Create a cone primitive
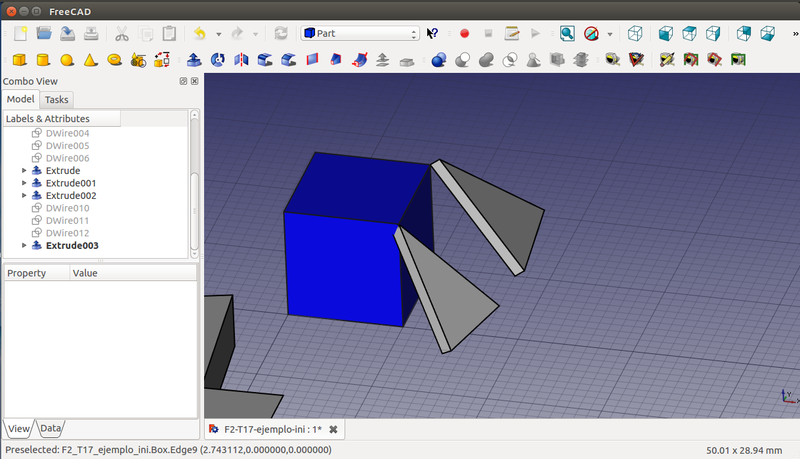The image size is (800, 459). pos(90,60)
